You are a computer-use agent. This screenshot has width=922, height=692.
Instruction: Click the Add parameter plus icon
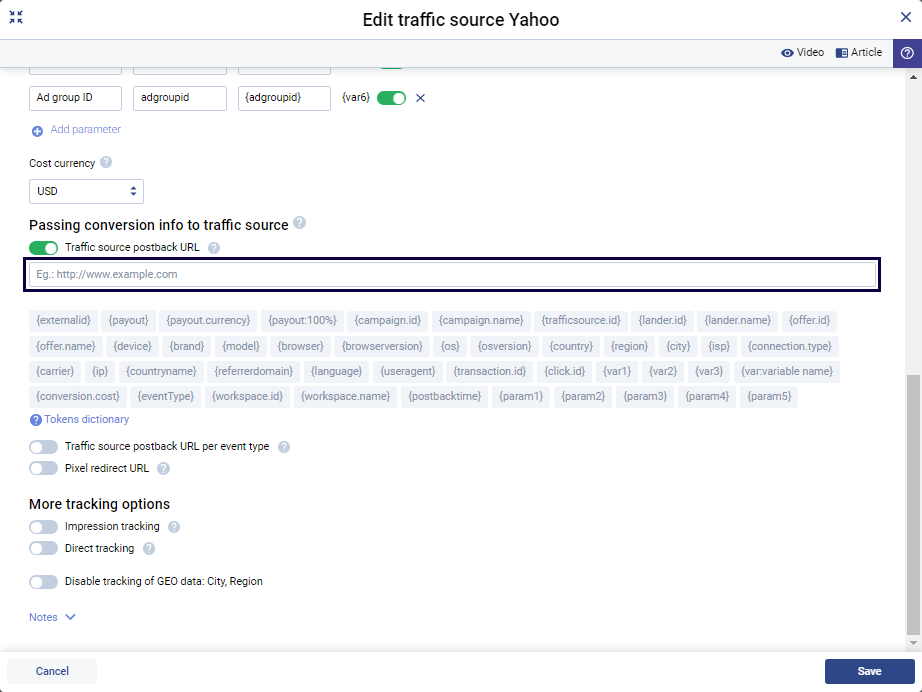coord(37,129)
